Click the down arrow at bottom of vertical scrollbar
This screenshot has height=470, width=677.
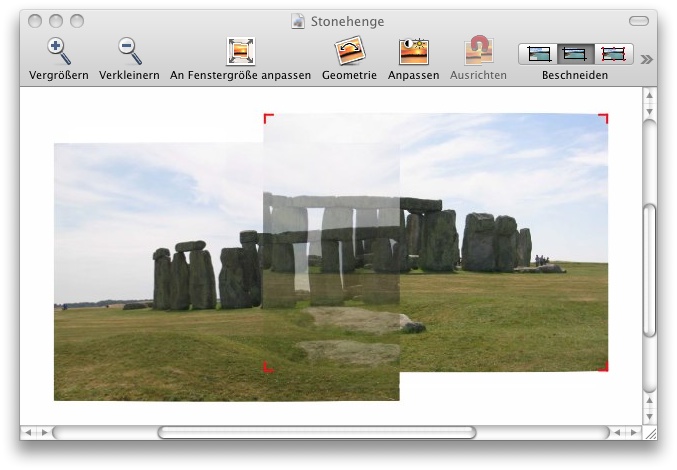click(x=649, y=417)
